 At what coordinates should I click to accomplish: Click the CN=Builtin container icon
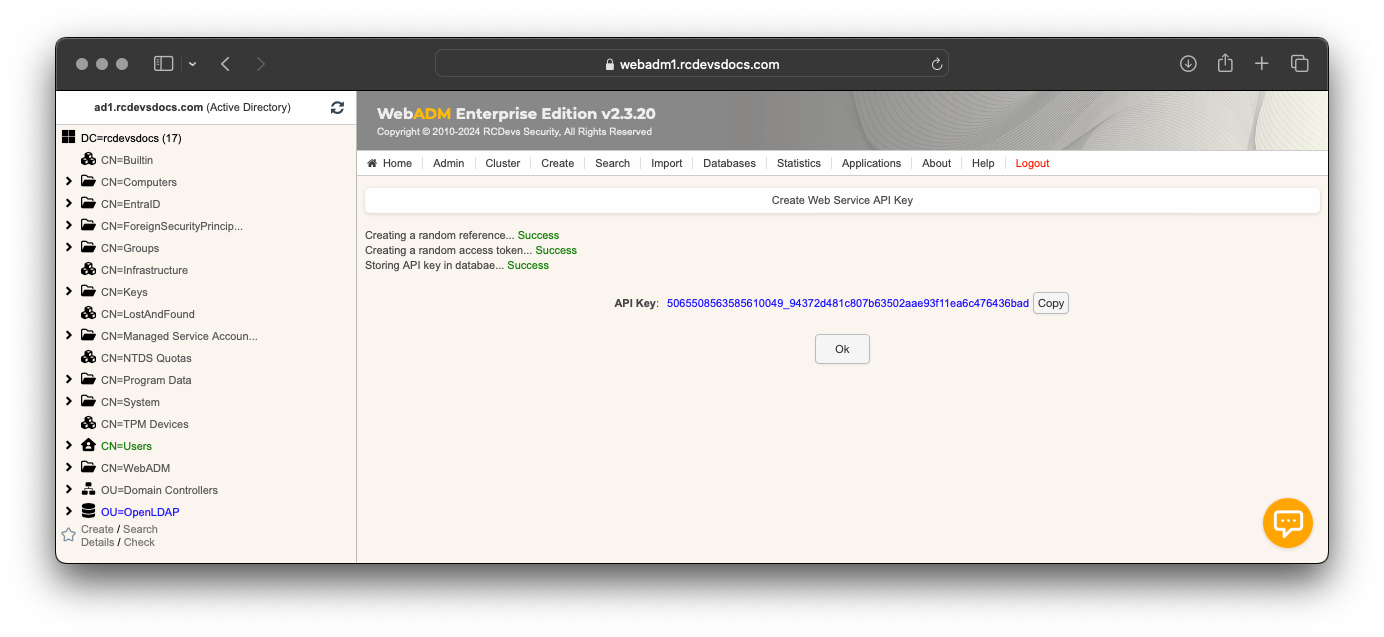point(89,160)
